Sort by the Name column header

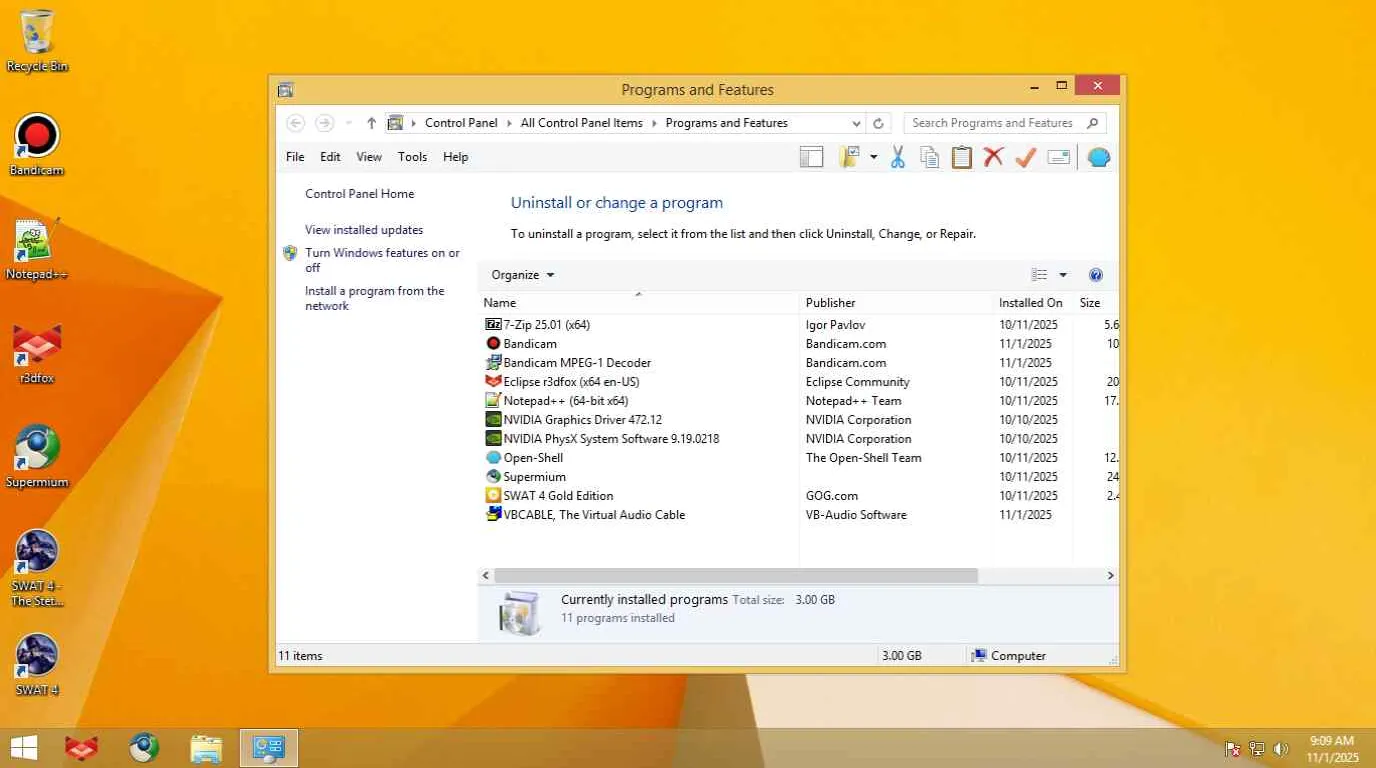(639, 303)
